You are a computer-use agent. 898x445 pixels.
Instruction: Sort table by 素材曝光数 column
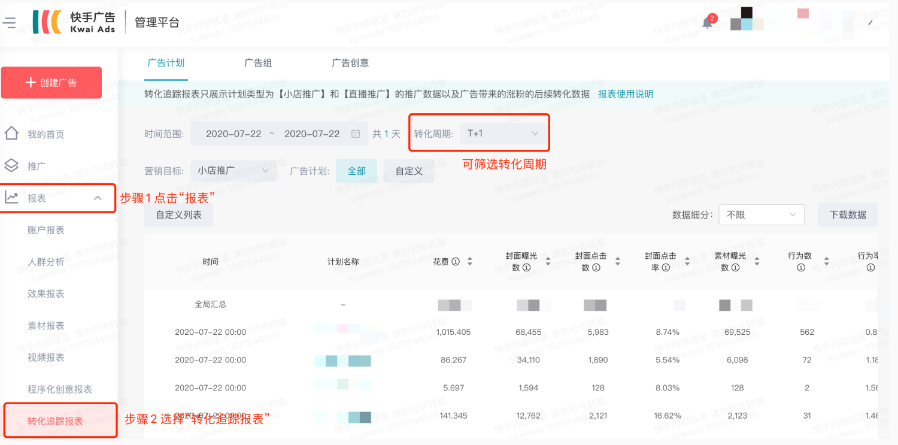point(757,262)
